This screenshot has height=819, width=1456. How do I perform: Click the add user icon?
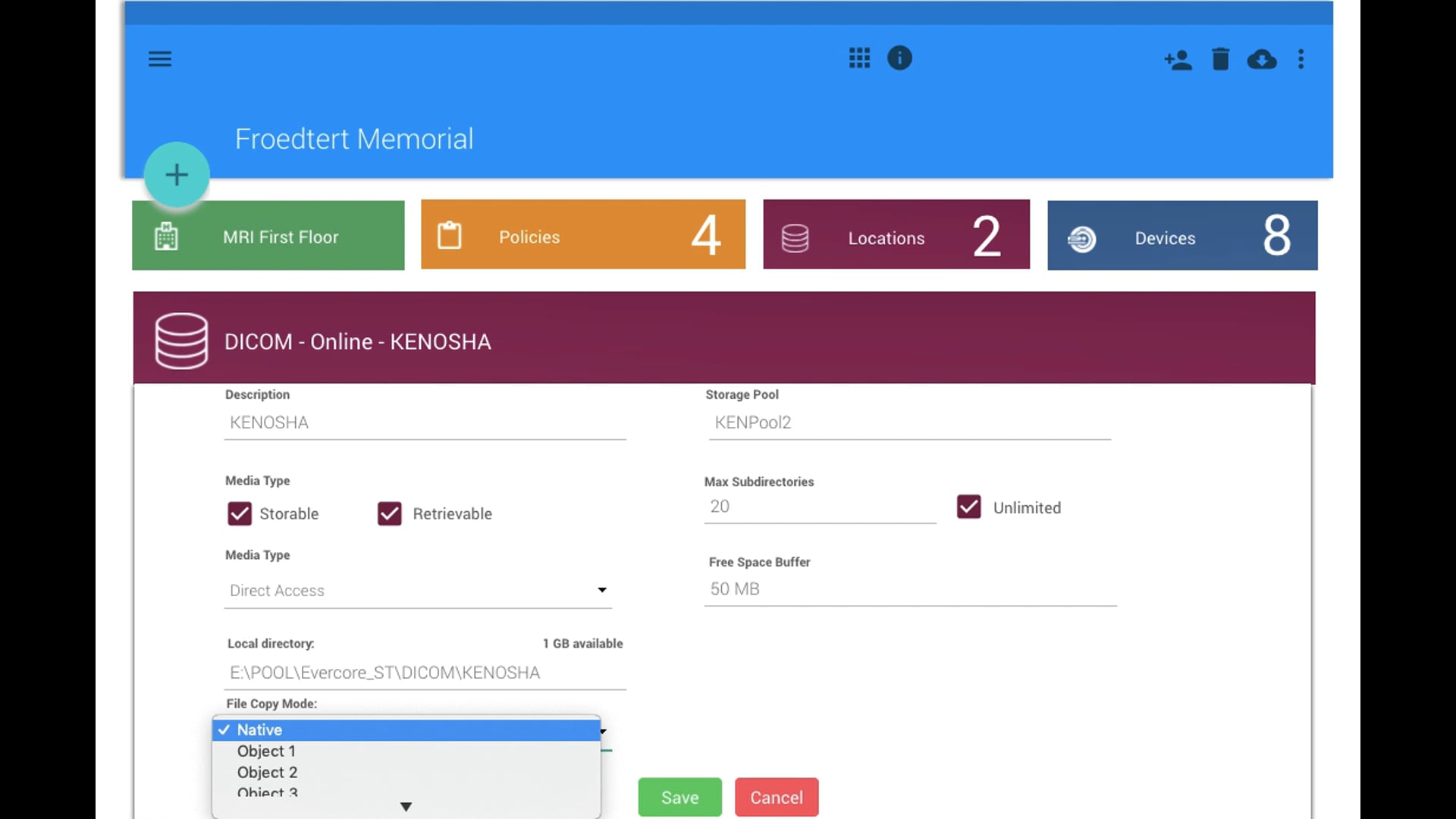coord(1178,60)
